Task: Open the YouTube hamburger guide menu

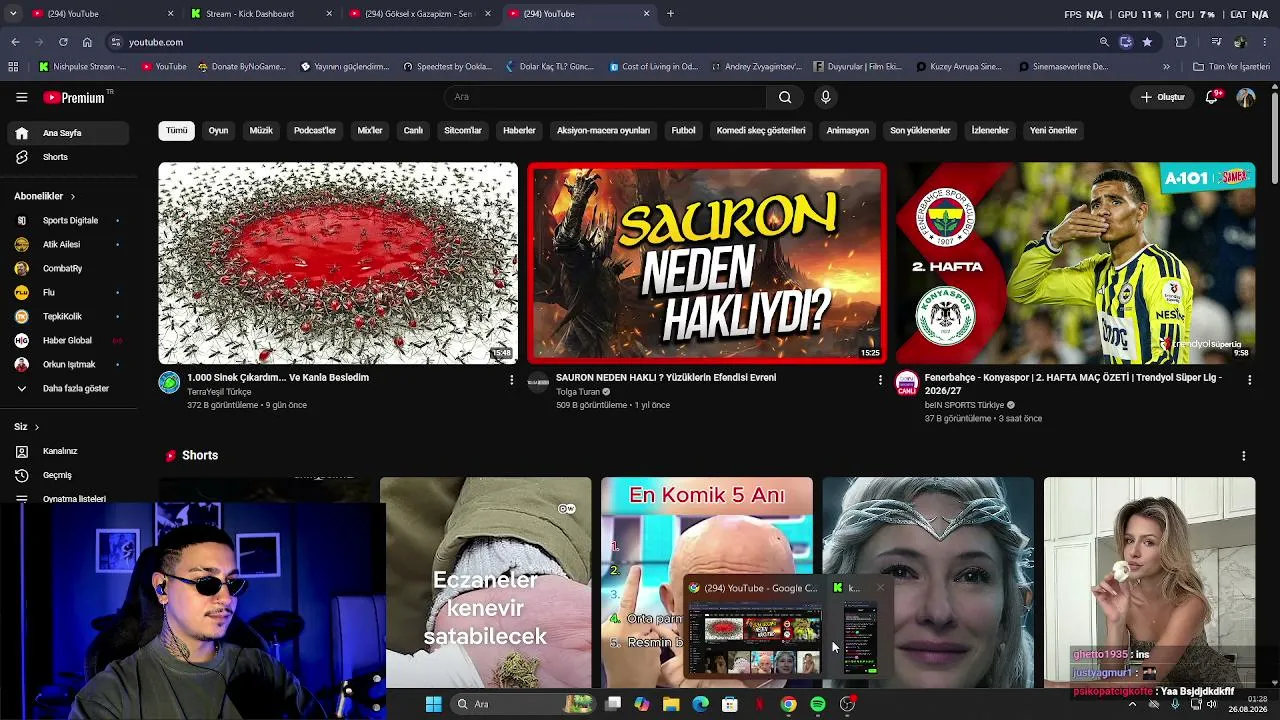Action: (x=21, y=97)
